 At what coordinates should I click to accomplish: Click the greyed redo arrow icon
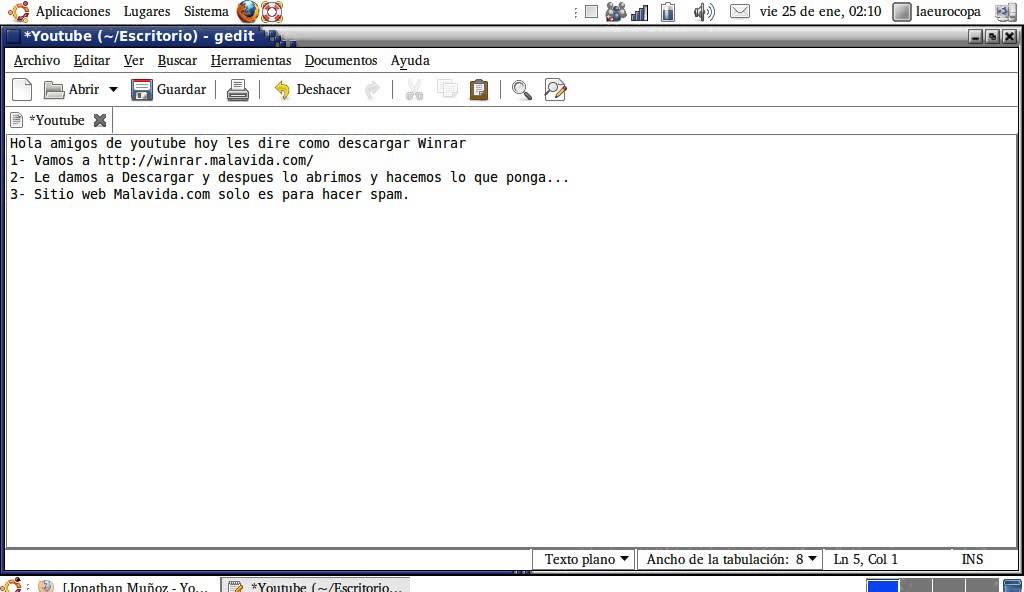372,90
